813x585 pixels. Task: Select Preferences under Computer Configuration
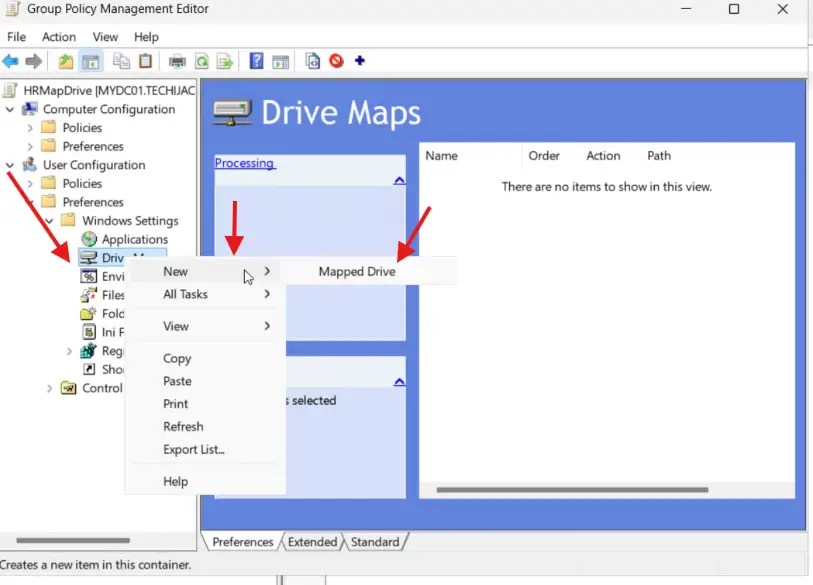pyautogui.click(x=93, y=146)
